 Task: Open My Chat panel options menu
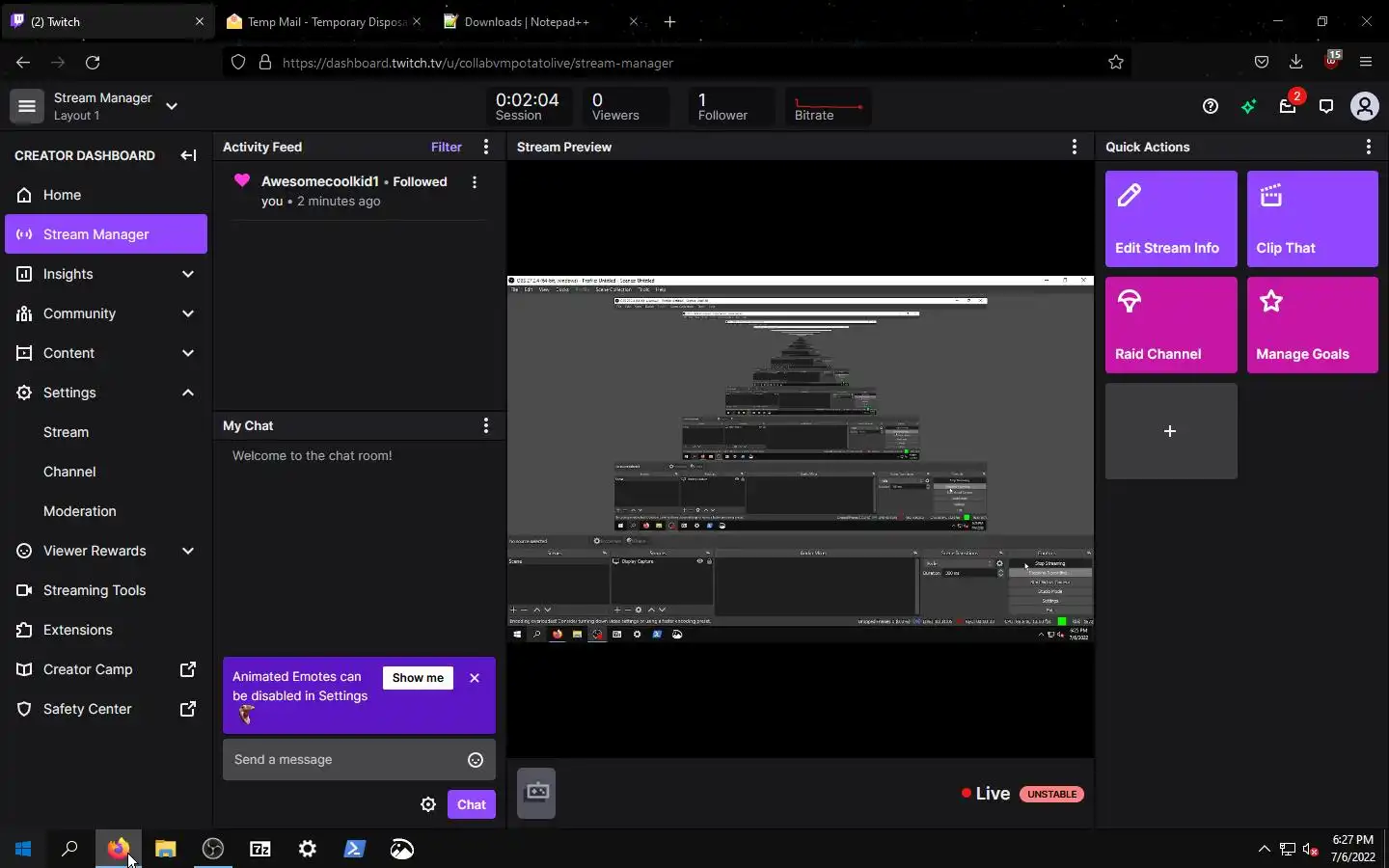click(486, 425)
